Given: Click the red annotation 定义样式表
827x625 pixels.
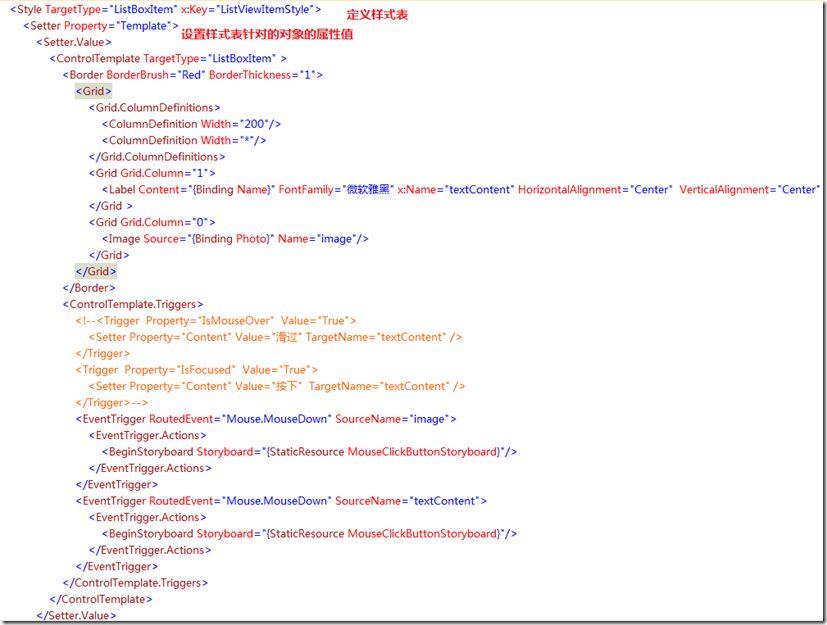Looking at the screenshot, I should pyautogui.click(x=377, y=15).
